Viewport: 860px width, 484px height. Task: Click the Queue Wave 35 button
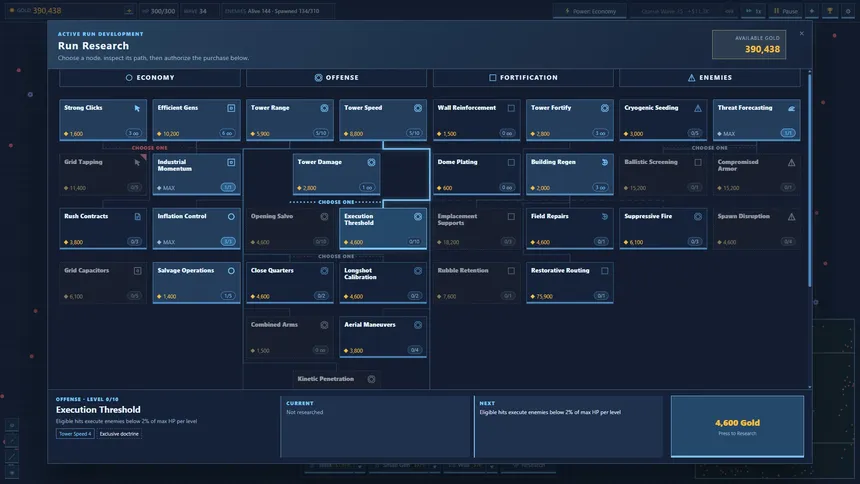coord(683,11)
